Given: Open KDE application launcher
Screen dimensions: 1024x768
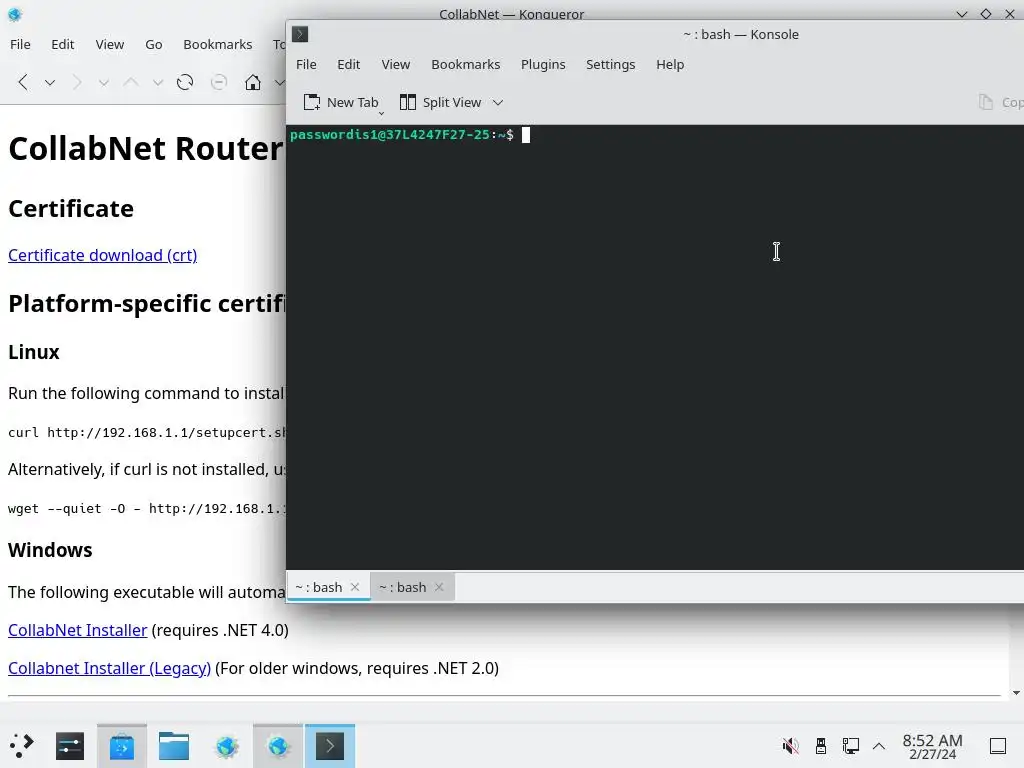Looking at the screenshot, I should (21, 746).
